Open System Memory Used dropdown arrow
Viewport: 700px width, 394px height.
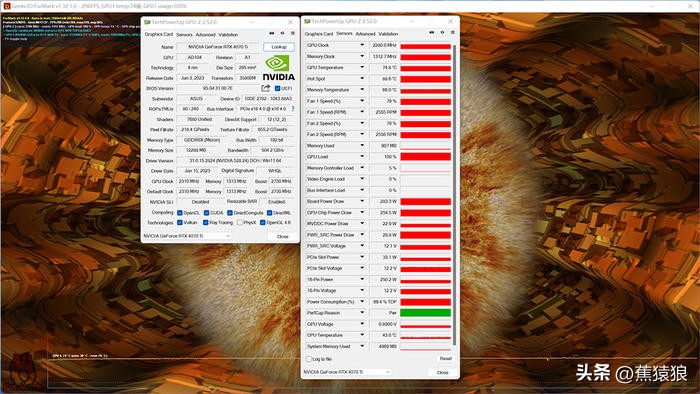coord(362,346)
